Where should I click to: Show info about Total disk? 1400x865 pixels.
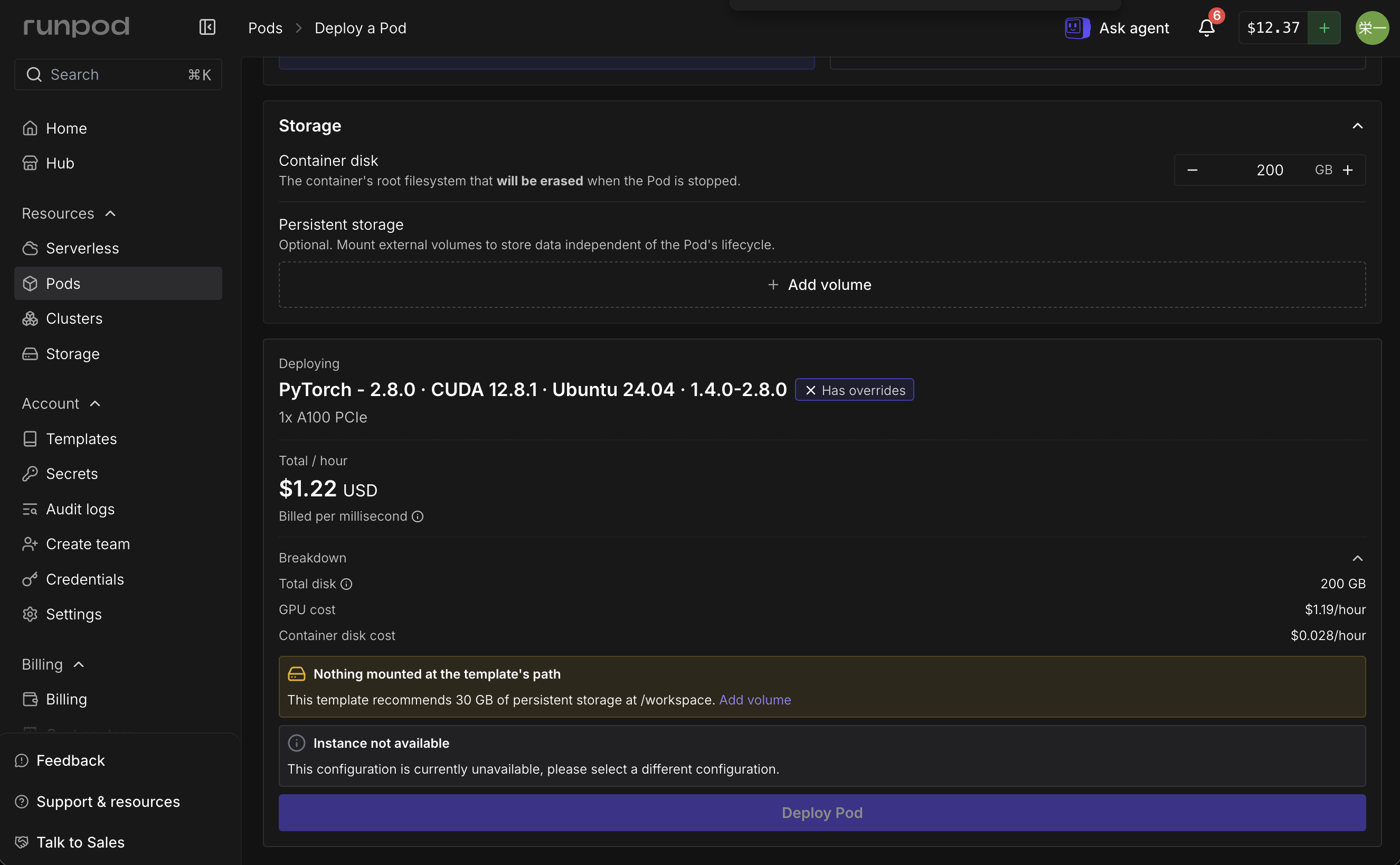click(x=346, y=584)
